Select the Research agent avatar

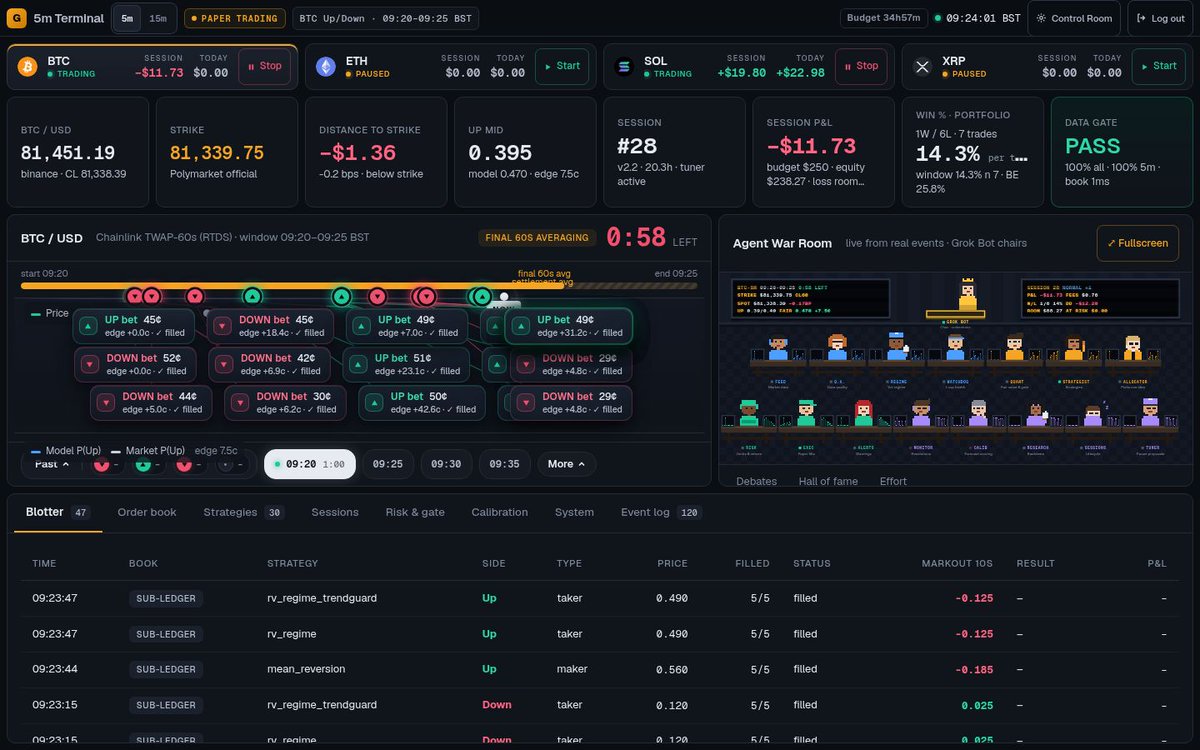[x=1036, y=413]
